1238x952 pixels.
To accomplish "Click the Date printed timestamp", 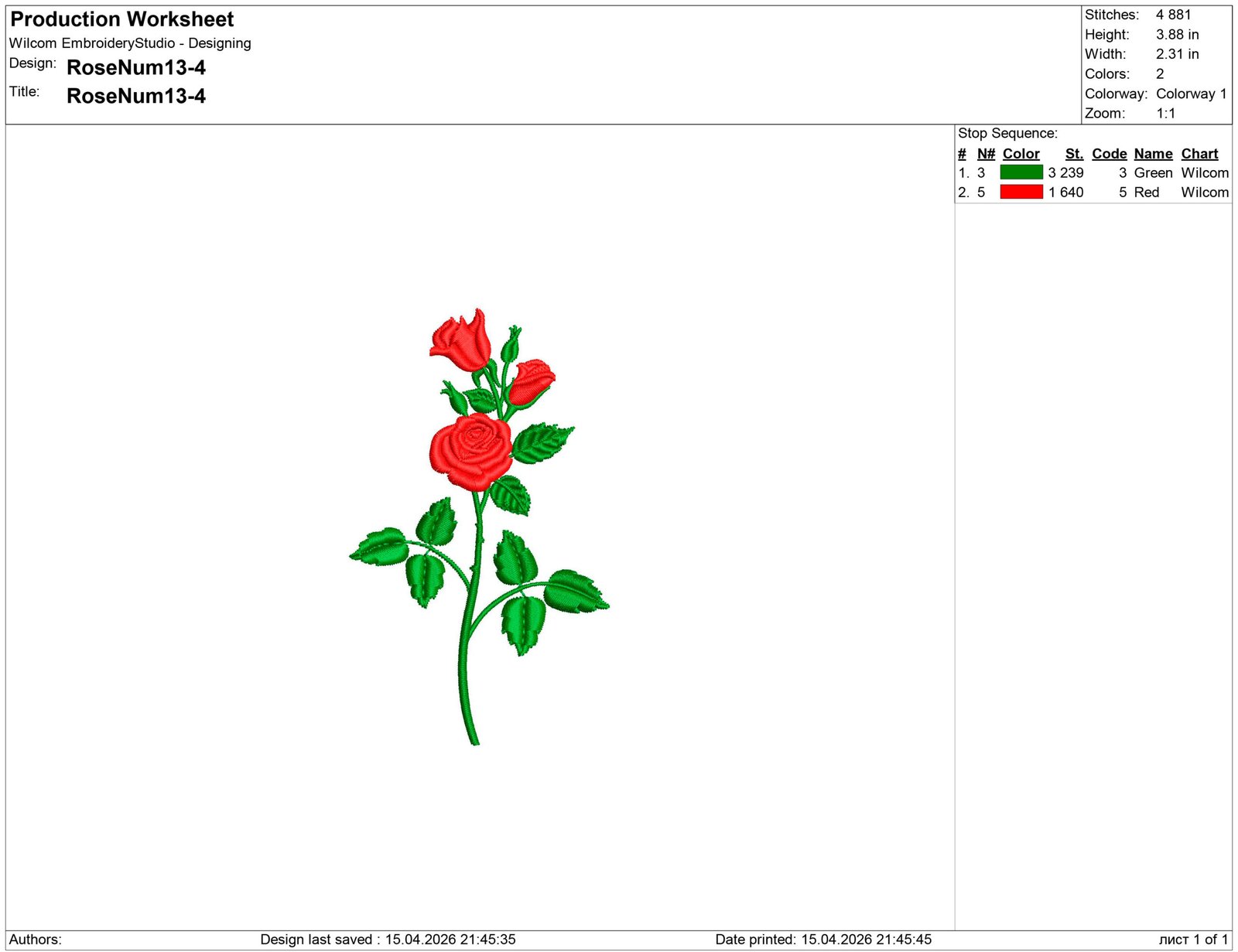I will pyautogui.click(x=823, y=940).
